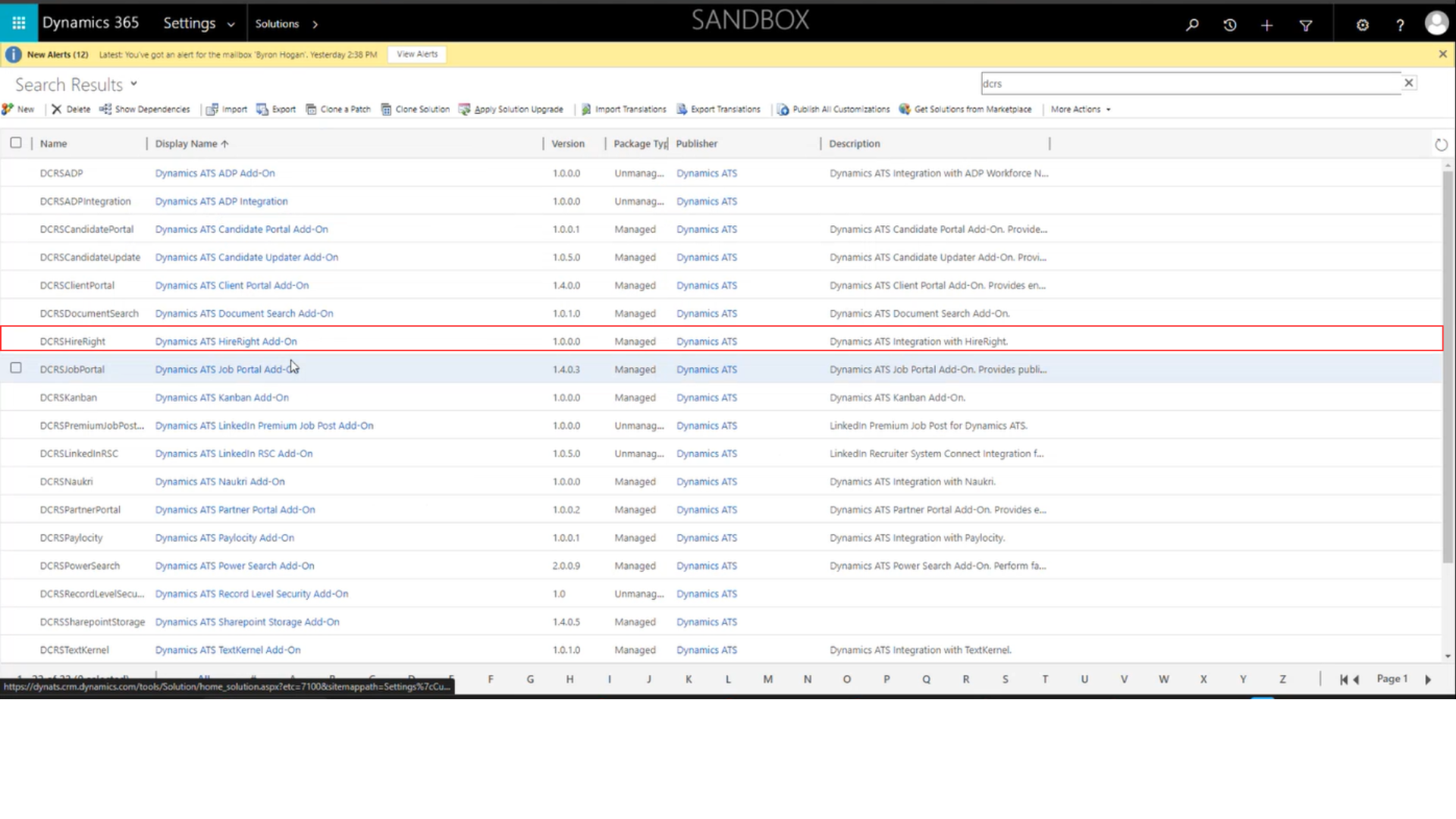This screenshot has width=1456, height=819.
Task: Click the plus quick create icon
Action: click(x=1266, y=25)
